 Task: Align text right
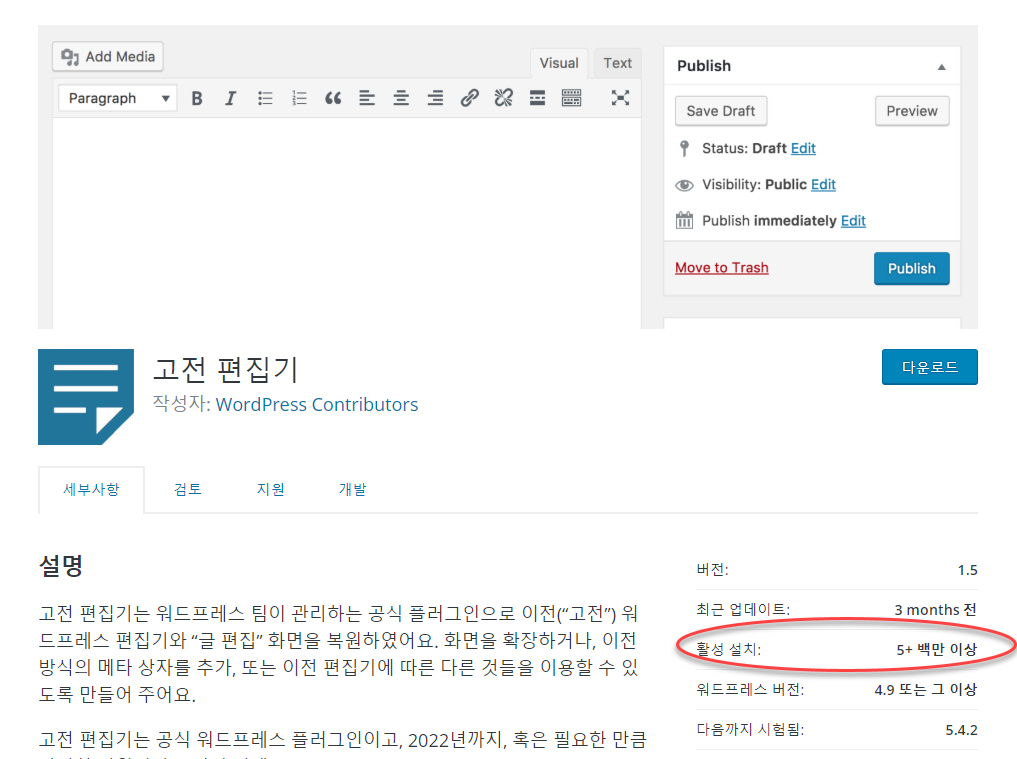pyautogui.click(x=435, y=98)
